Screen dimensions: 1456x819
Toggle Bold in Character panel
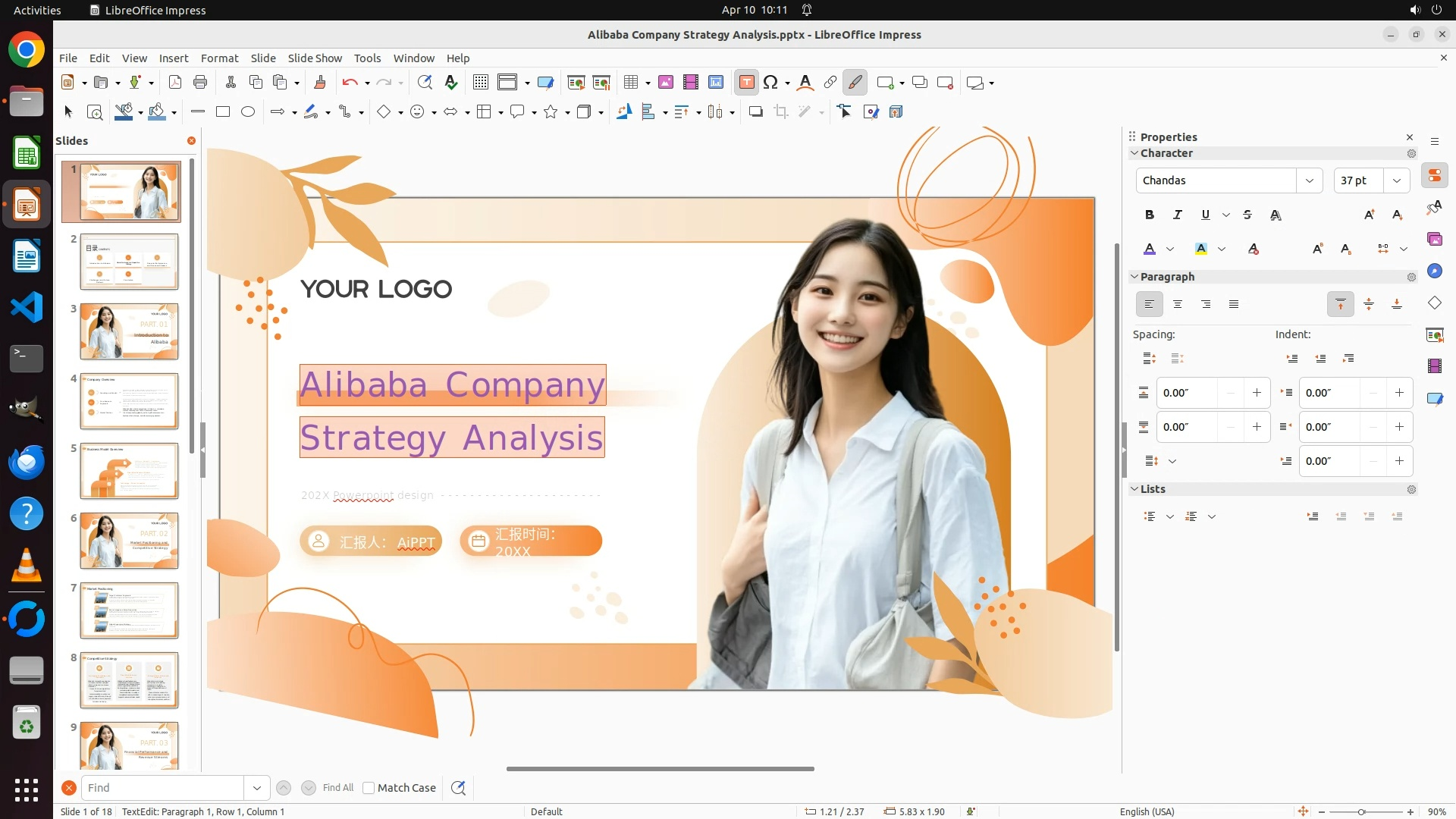(x=1149, y=215)
